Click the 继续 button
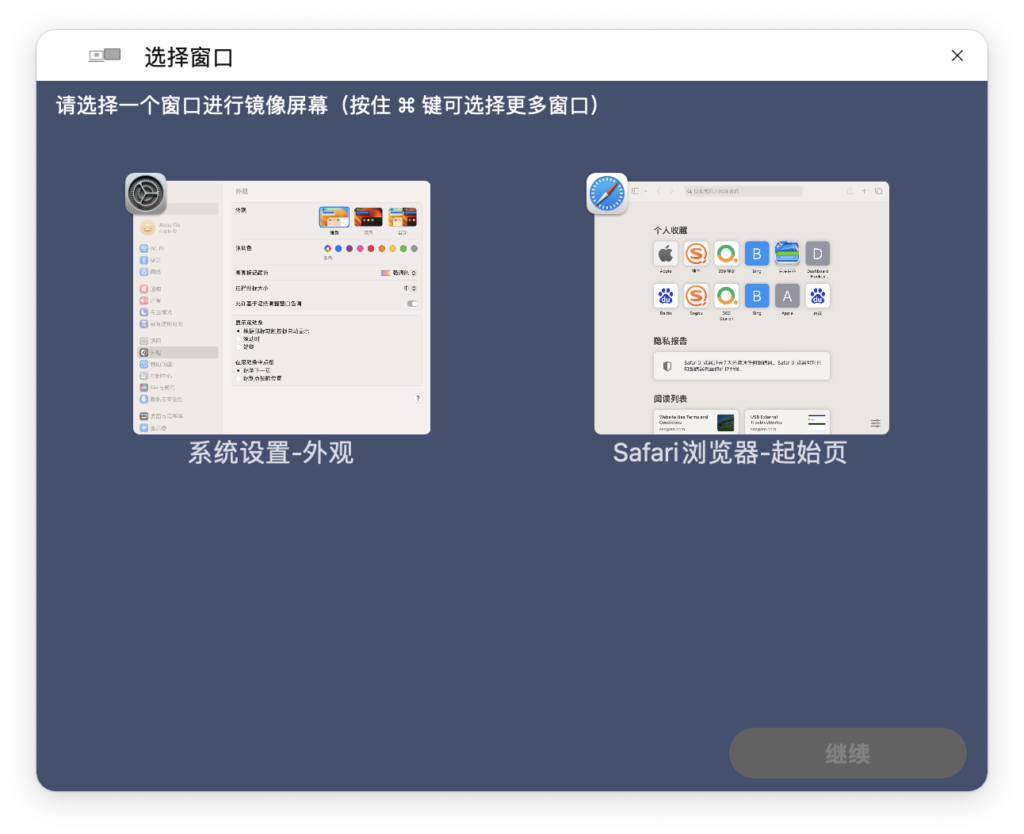This screenshot has width=1024, height=834. (x=847, y=754)
